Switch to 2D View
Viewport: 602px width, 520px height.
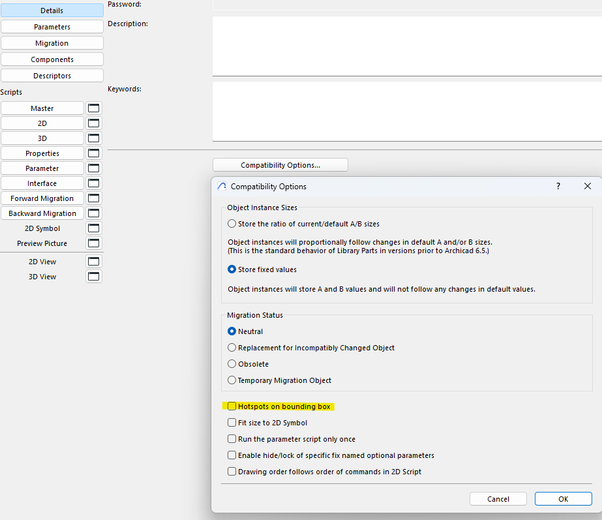click(42, 262)
